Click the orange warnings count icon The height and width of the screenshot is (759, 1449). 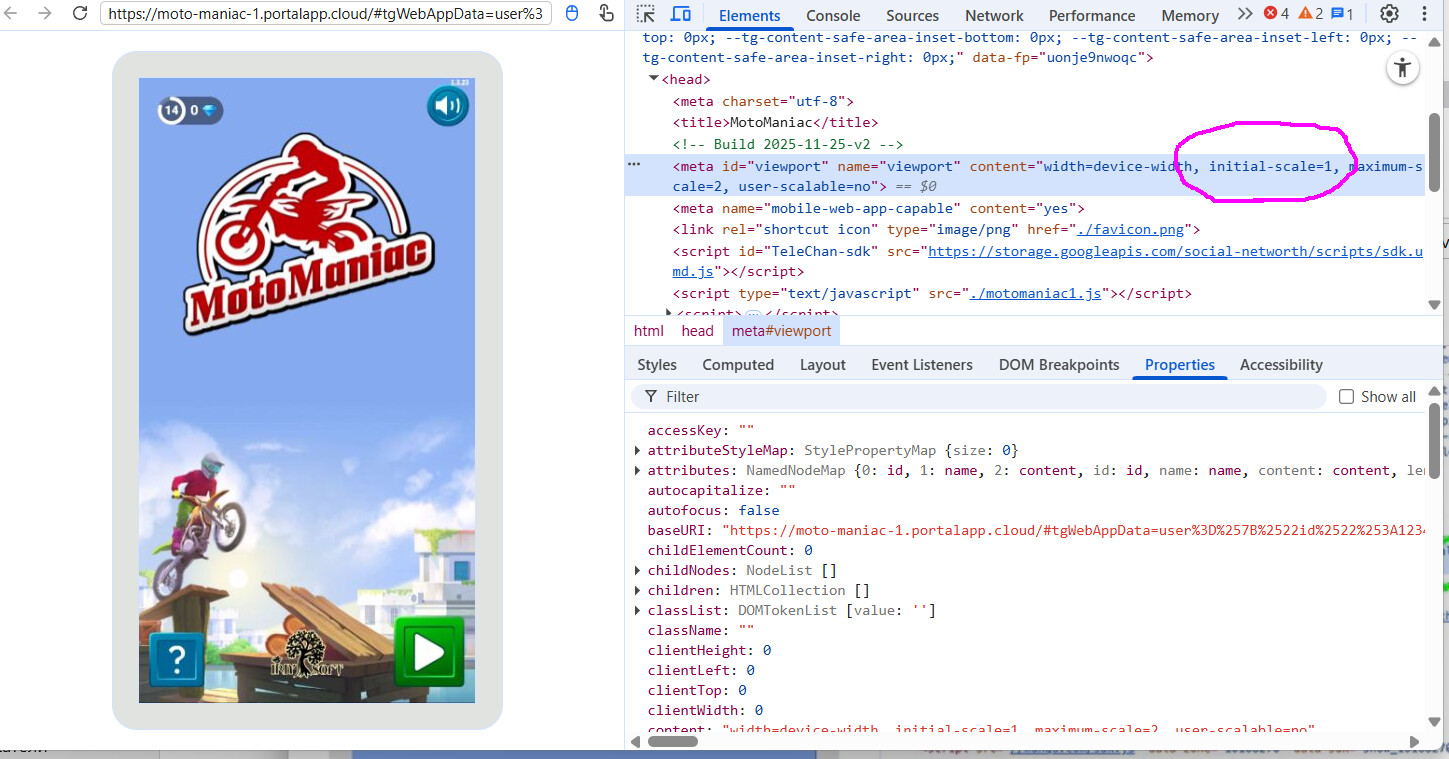(1310, 14)
